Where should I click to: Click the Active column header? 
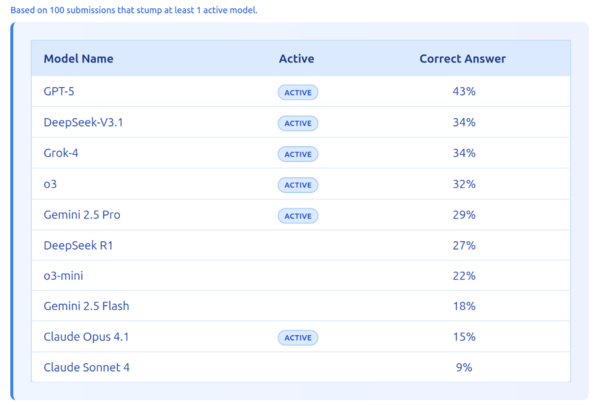pyautogui.click(x=297, y=59)
